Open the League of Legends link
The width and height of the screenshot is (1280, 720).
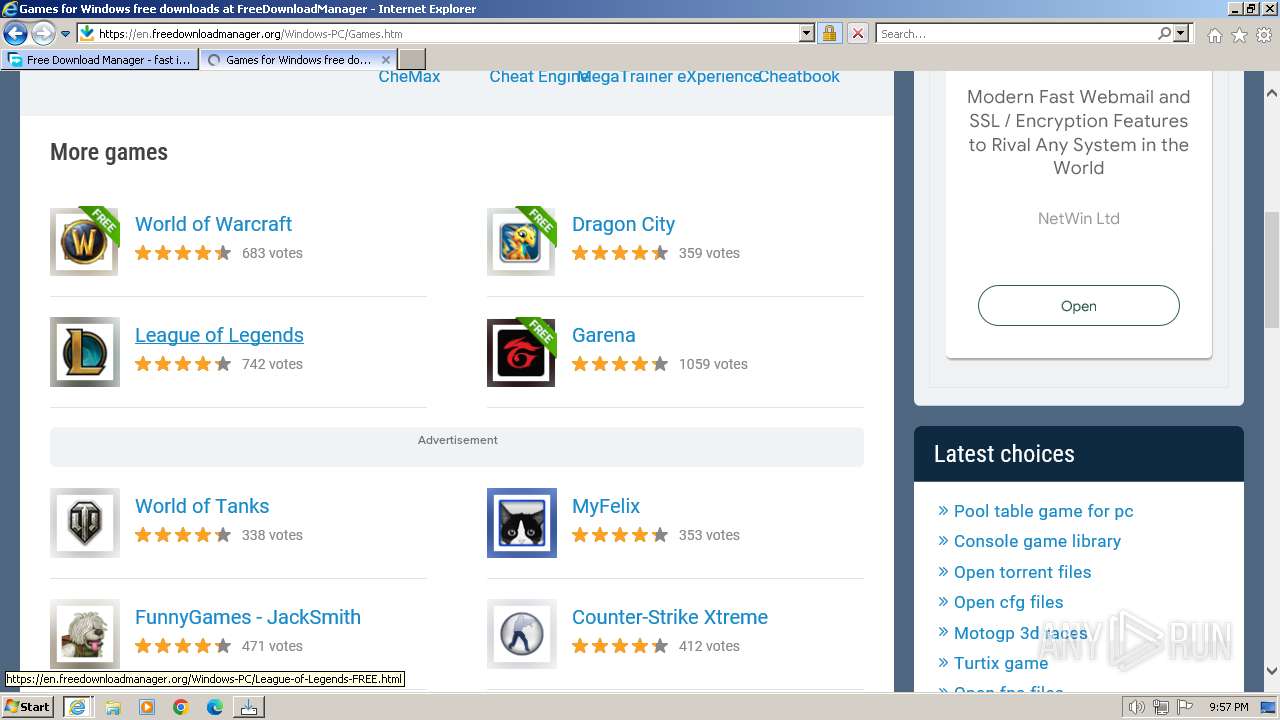tap(219, 335)
